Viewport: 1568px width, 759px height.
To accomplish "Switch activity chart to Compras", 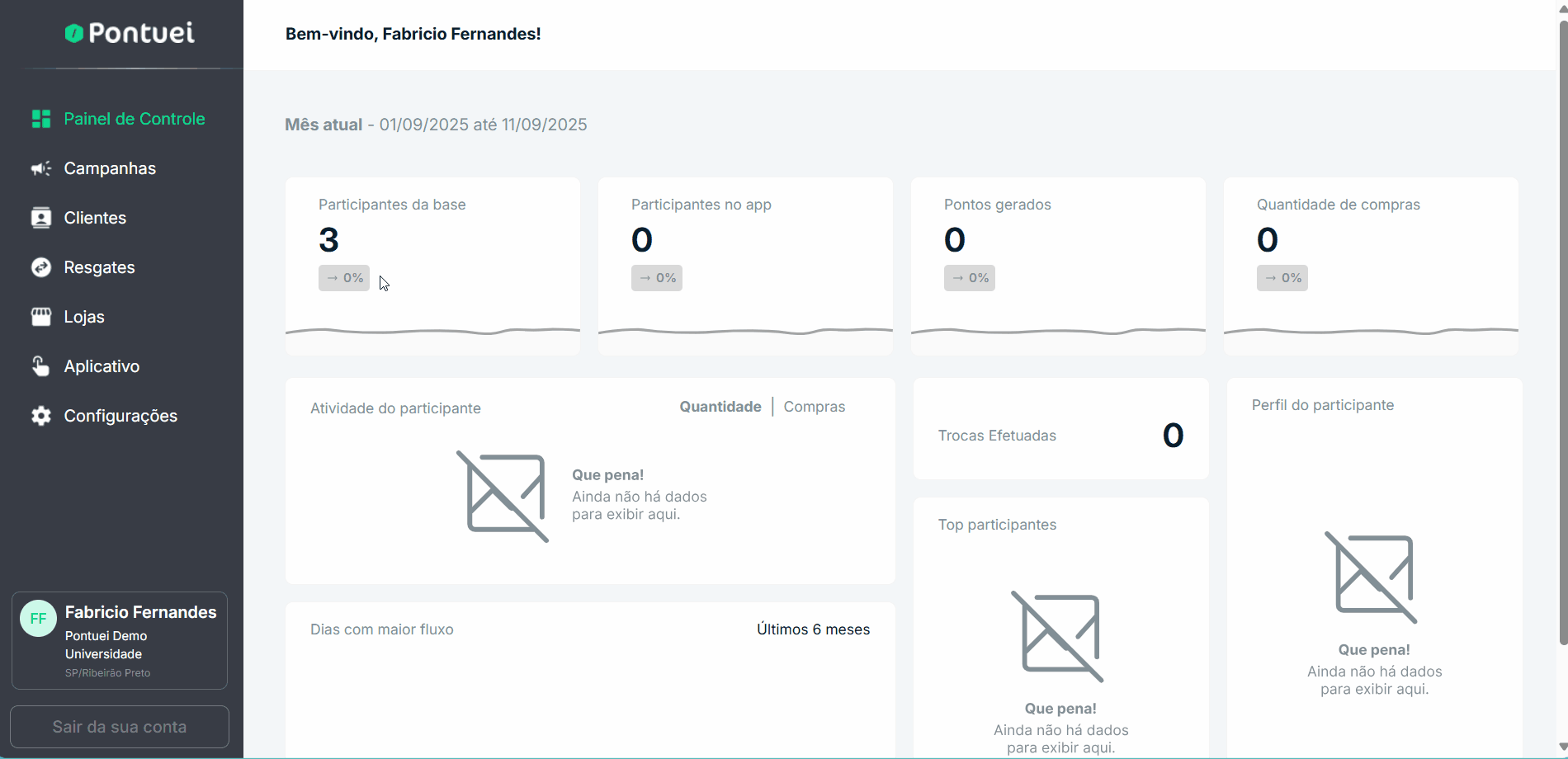I will point(814,407).
